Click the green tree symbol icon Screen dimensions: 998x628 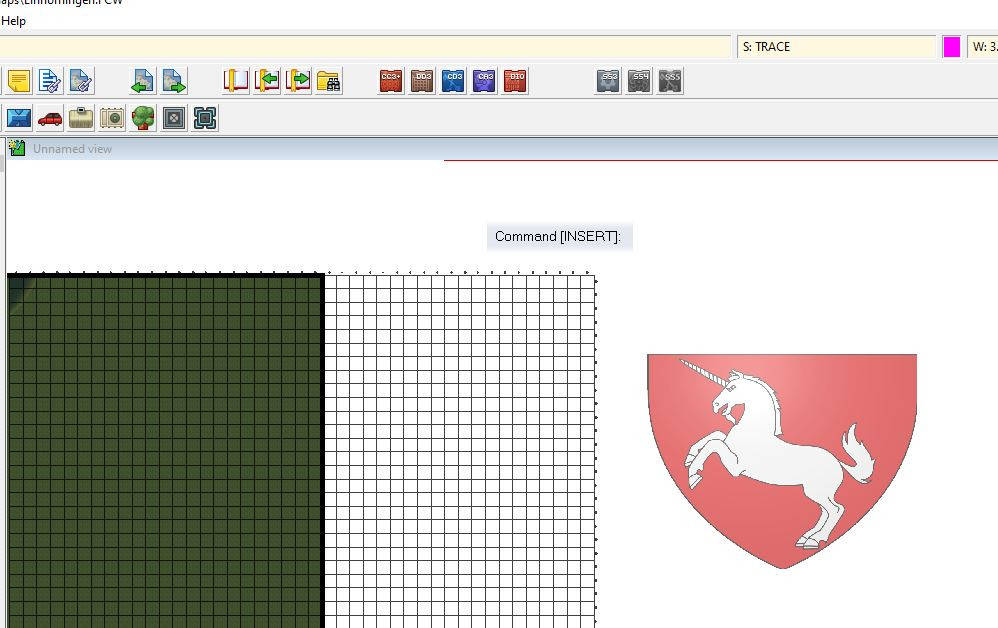tap(143, 118)
